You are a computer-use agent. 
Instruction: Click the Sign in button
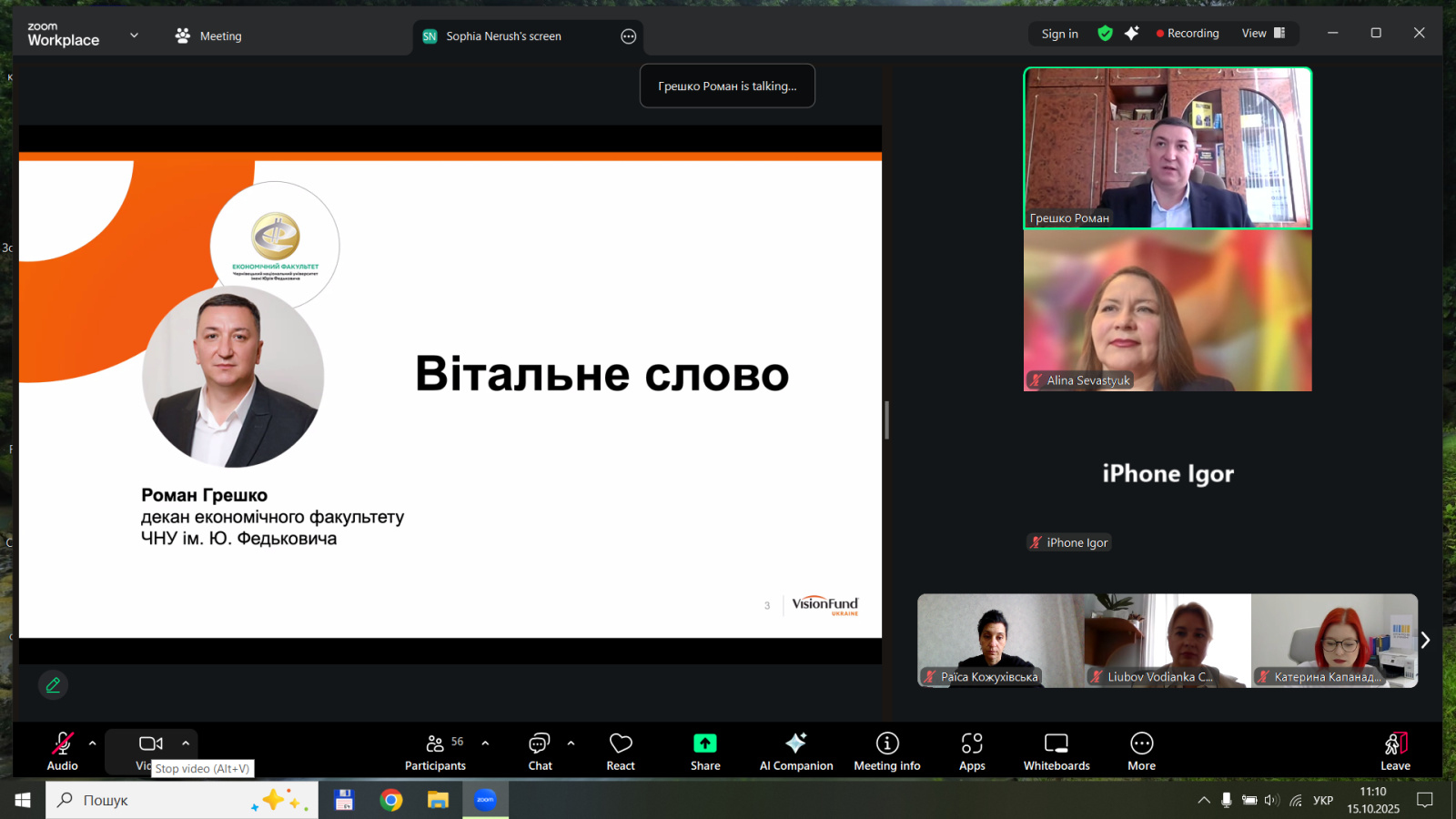tap(1059, 34)
